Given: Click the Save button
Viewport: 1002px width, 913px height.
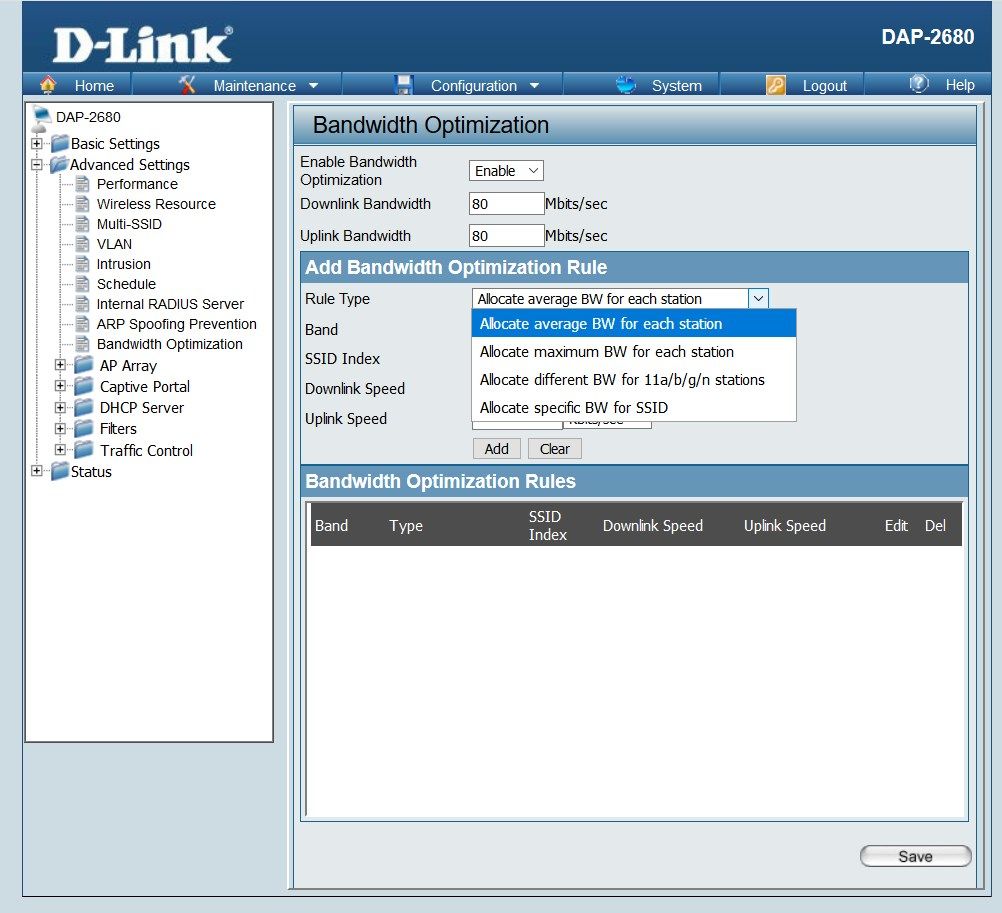Looking at the screenshot, I should [x=915, y=856].
